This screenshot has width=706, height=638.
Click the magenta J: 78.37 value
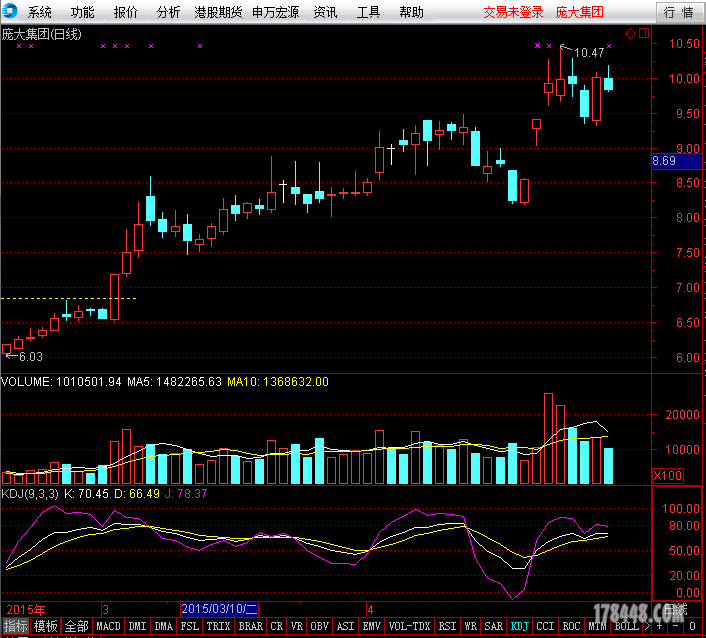point(186,493)
